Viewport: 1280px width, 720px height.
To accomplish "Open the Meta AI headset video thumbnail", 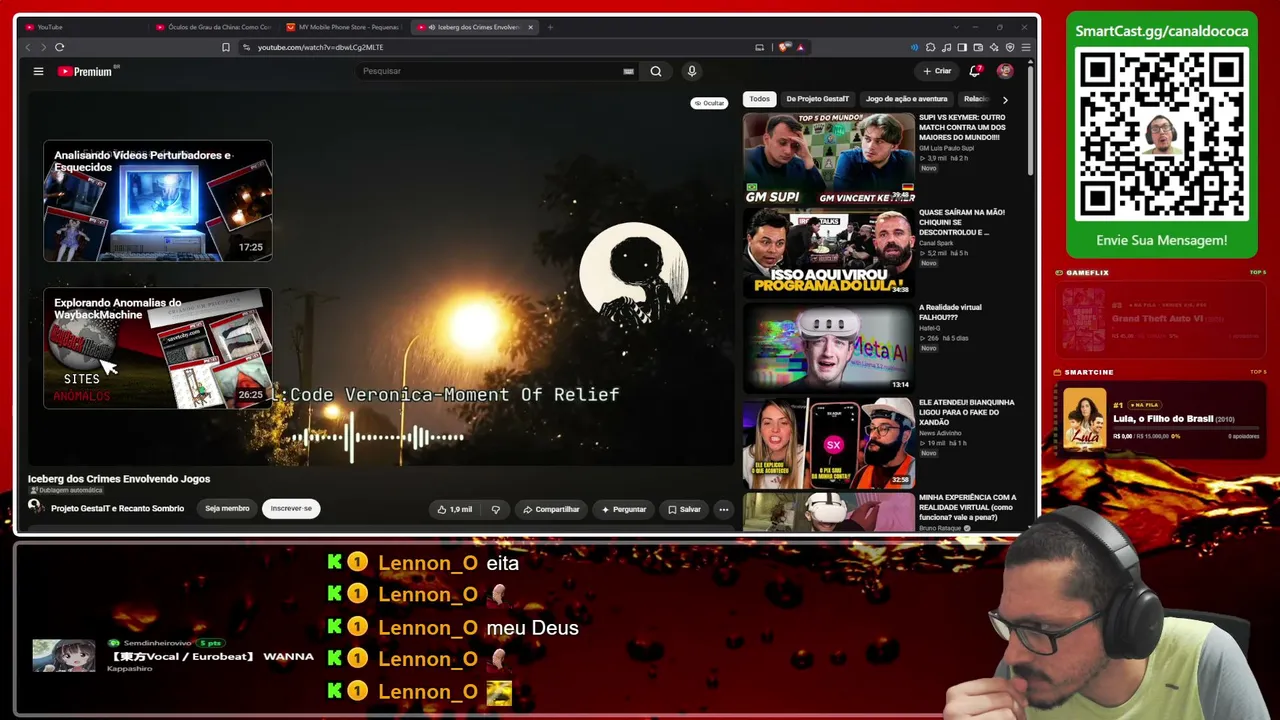I will (829, 348).
